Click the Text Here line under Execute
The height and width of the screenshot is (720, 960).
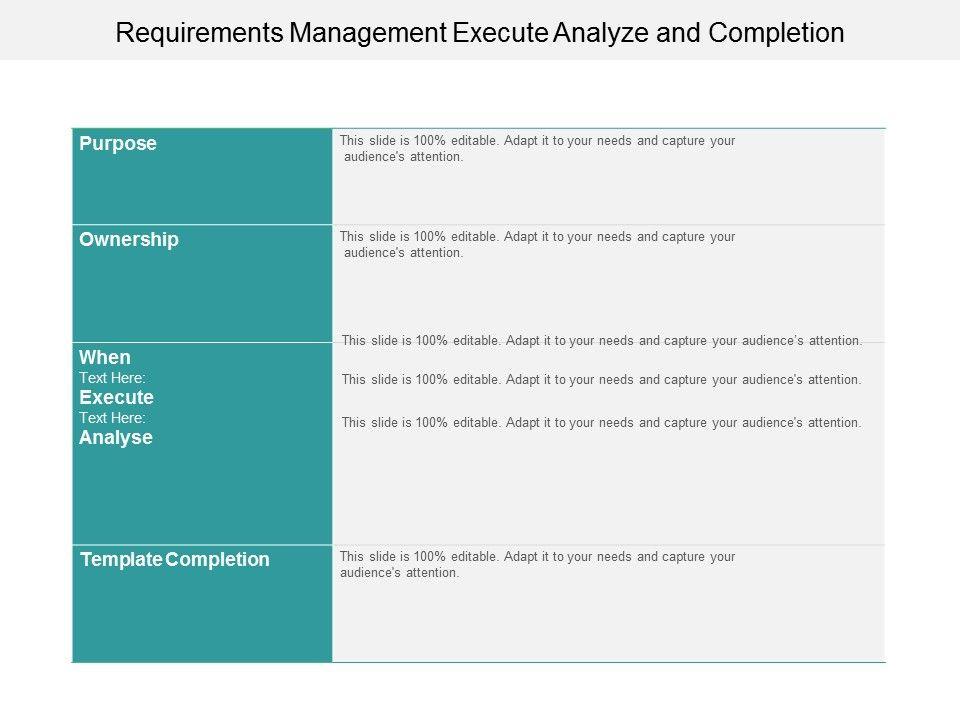tap(112, 418)
